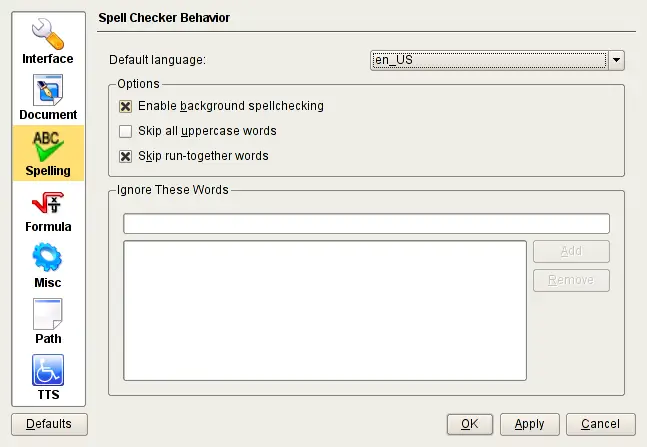
Task: Click the Spelling ABC checkmark icon
Action: pos(48,146)
